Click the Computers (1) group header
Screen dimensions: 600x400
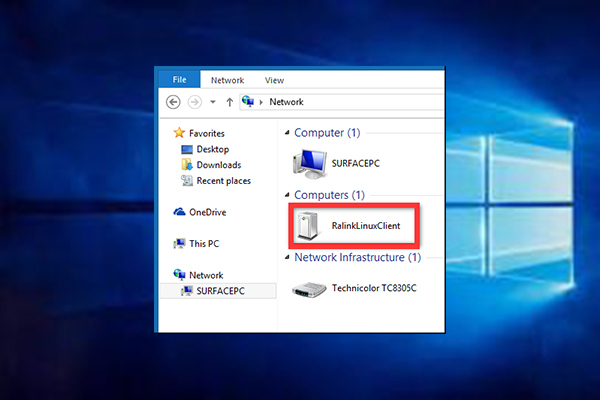coord(329,195)
